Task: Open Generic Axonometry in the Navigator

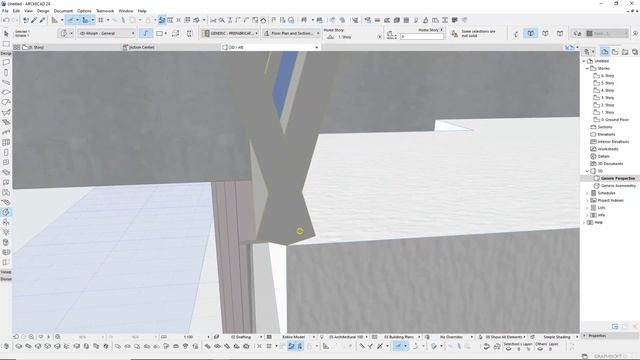Action: point(618,186)
